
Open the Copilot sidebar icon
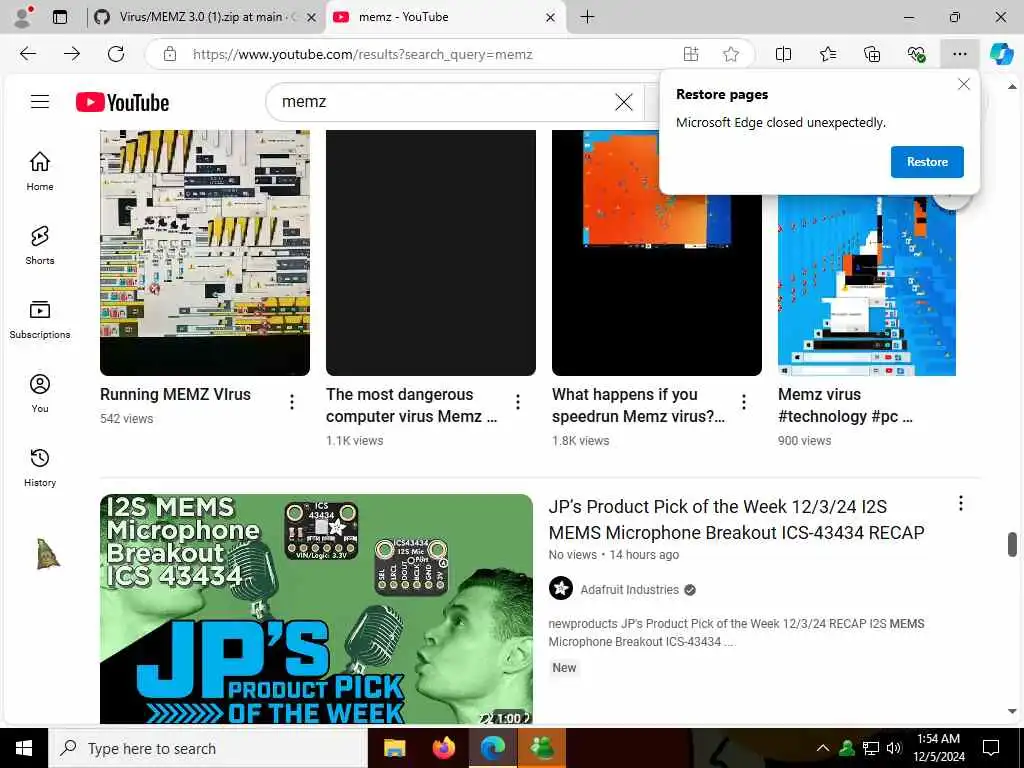1001,54
